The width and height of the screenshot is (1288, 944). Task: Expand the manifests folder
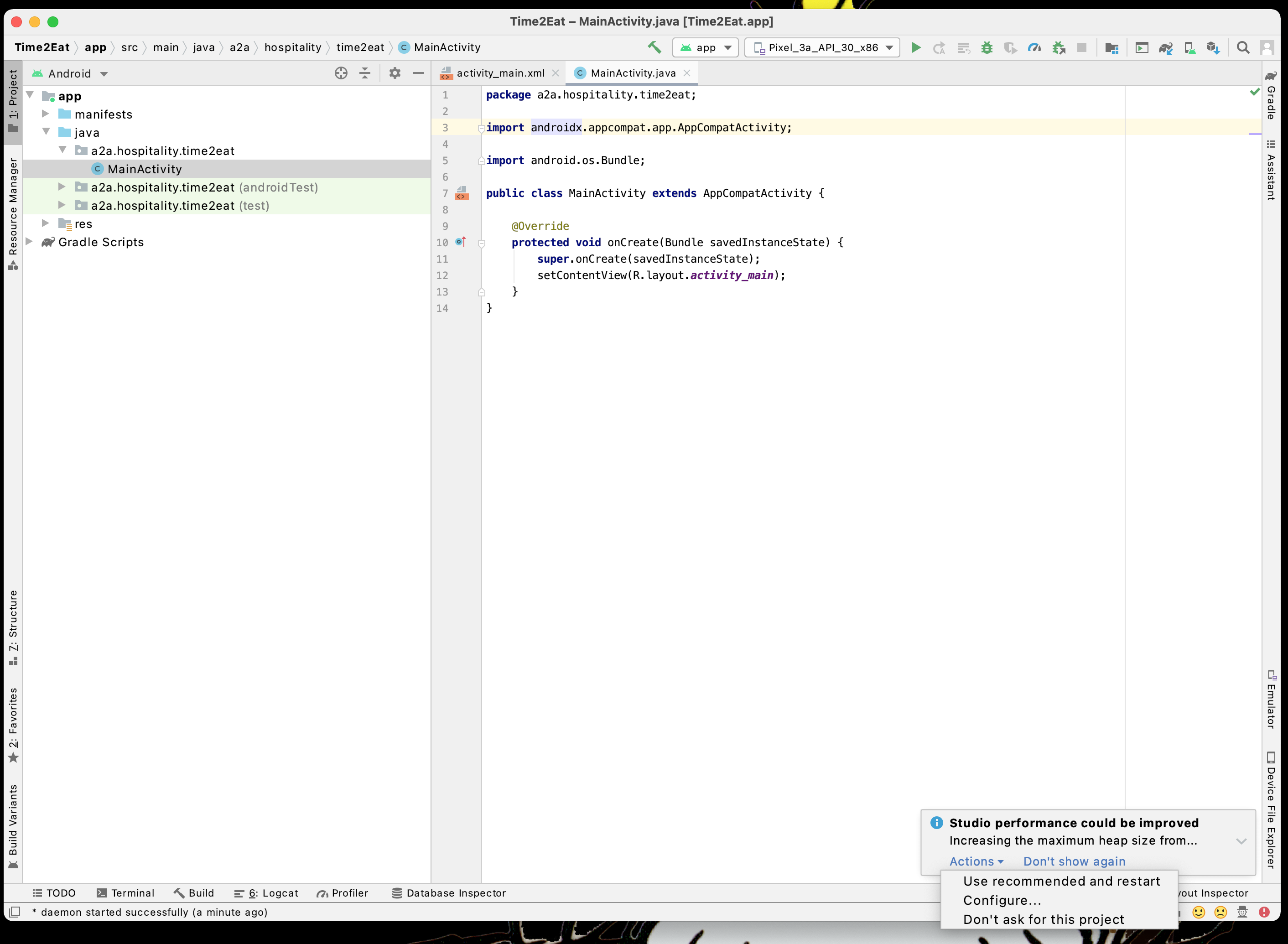tap(46, 114)
